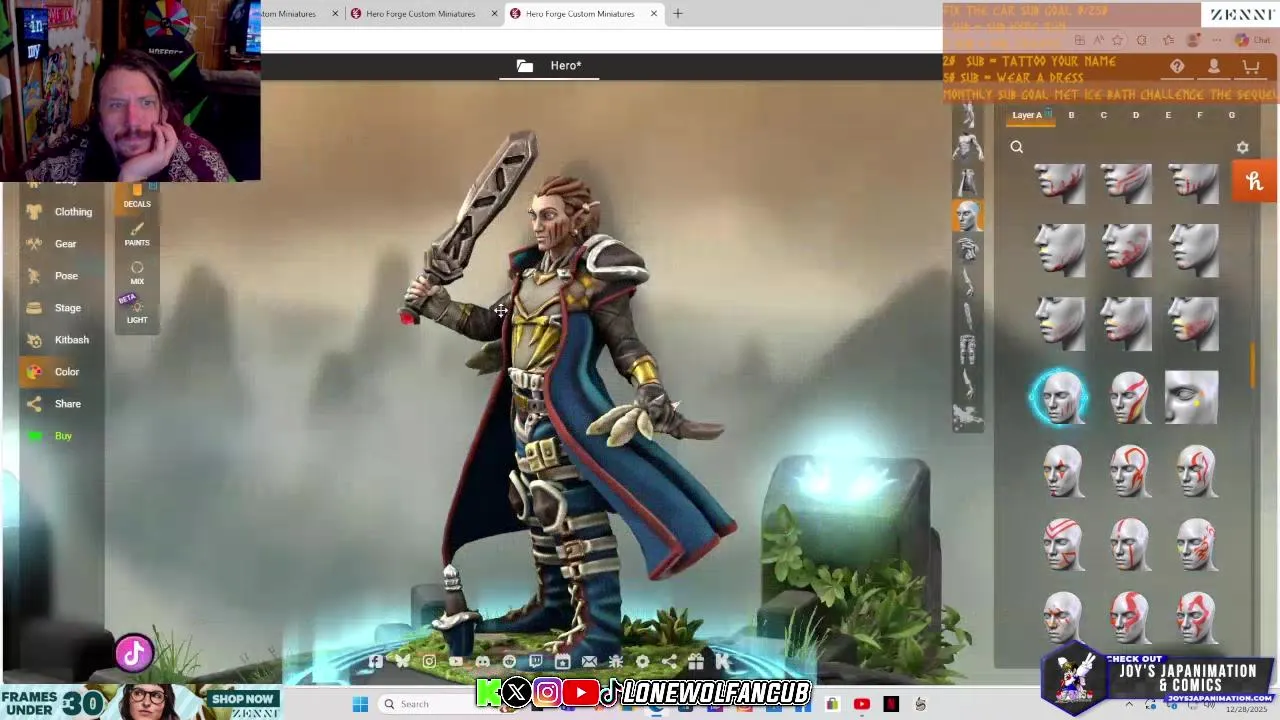Open the Kitbash category
The width and height of the screenshot is (1280, 720).
[x=60, y=340]
